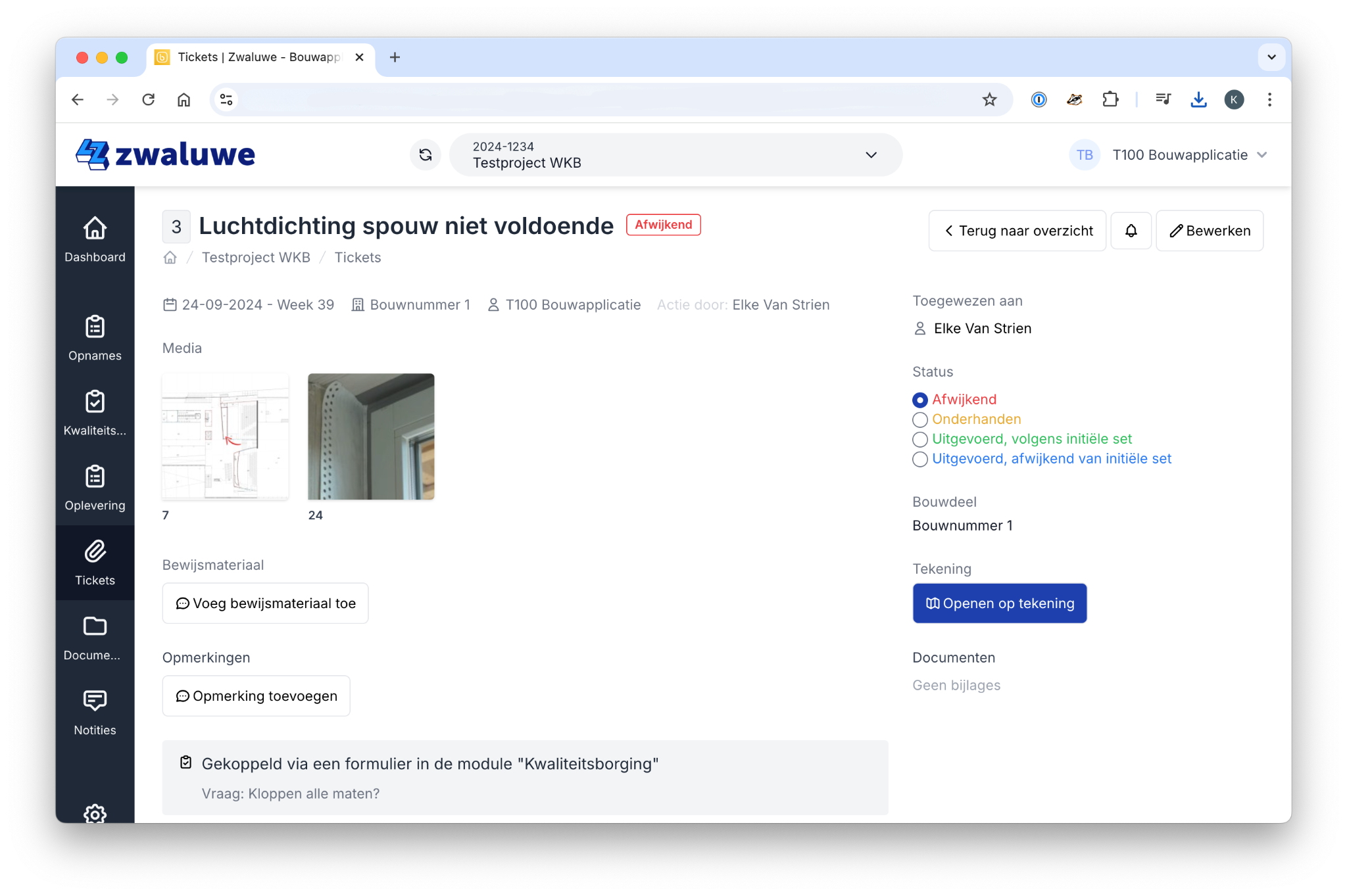Image resolution: width=1347 pixels, height=896 pixels.
Task: Open the Docume... folder sidebar item
Action: 95,638
